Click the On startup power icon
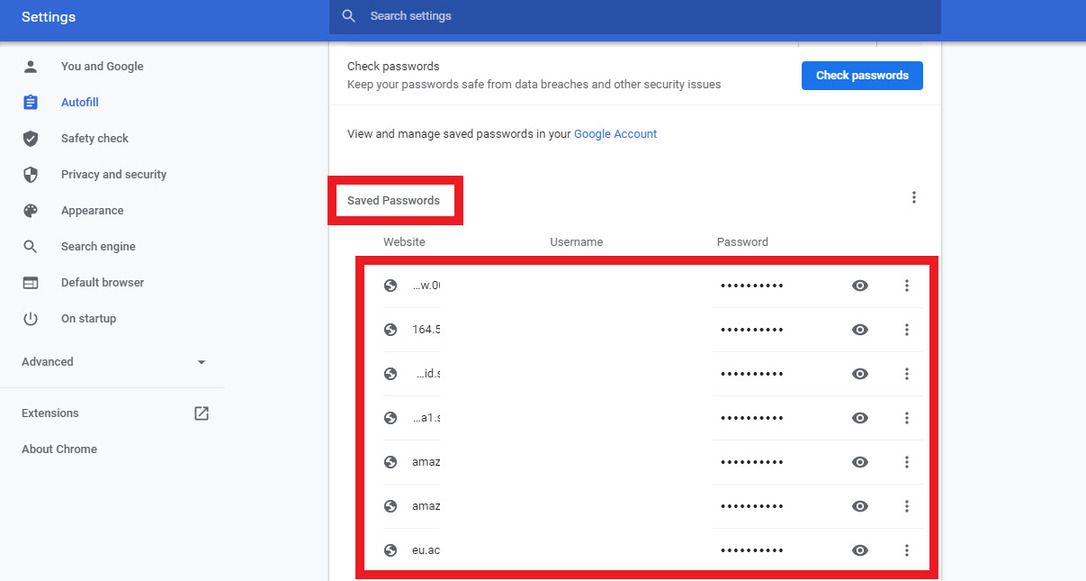Viewport: 1086px width, 581px height. (31, 319)
